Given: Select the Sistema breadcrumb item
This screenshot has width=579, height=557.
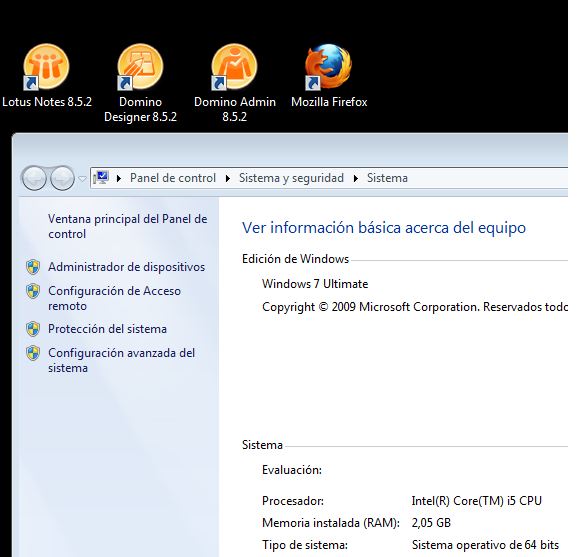Looking at the screenshot, I should click(x=387, y=178).
